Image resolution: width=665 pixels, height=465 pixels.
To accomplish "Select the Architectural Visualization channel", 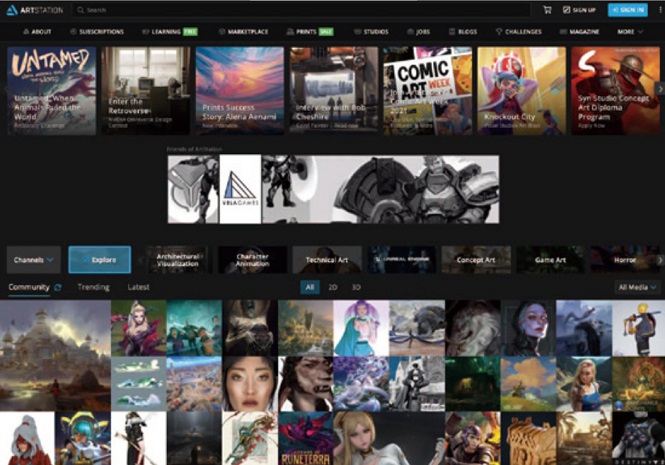I will coord(178,260).
